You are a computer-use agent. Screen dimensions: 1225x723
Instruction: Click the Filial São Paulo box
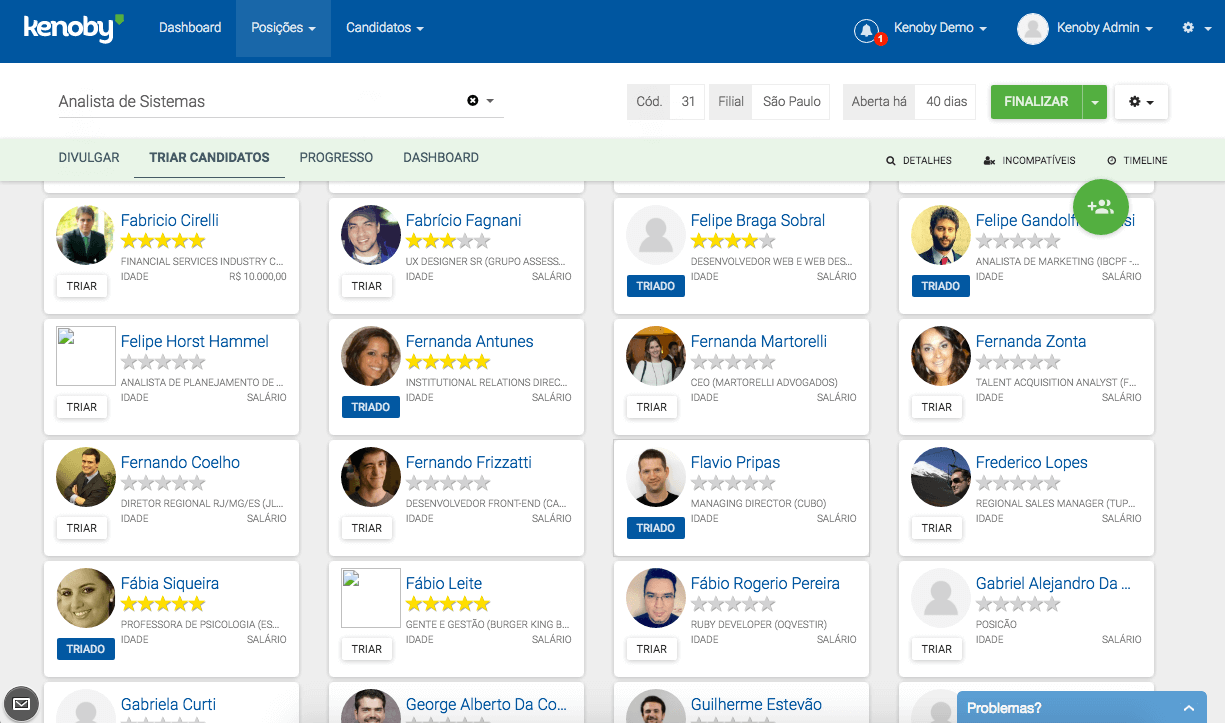769,102
